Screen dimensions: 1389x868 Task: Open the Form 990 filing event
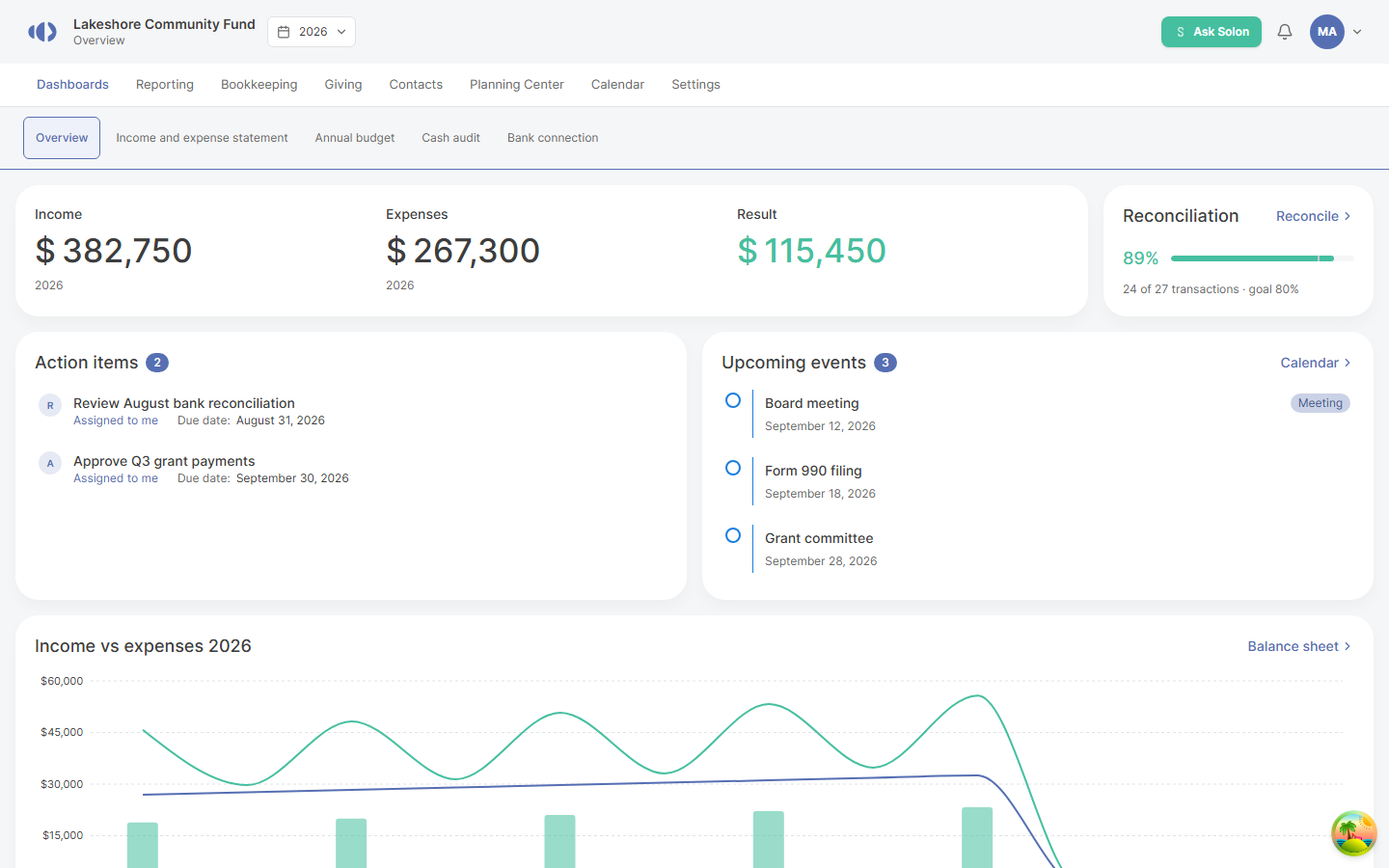813,471
